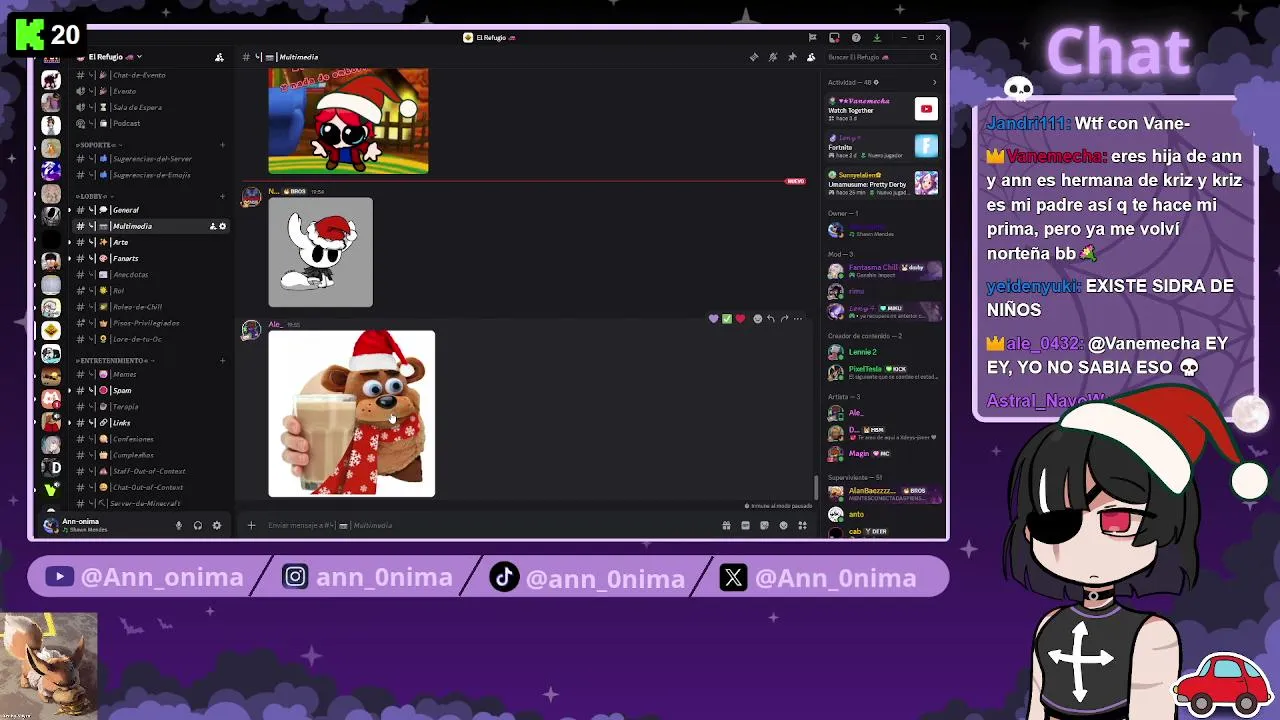Open the emoji picker in message bar
Viewport: 1280px width, 720px height.
(783, 525)
